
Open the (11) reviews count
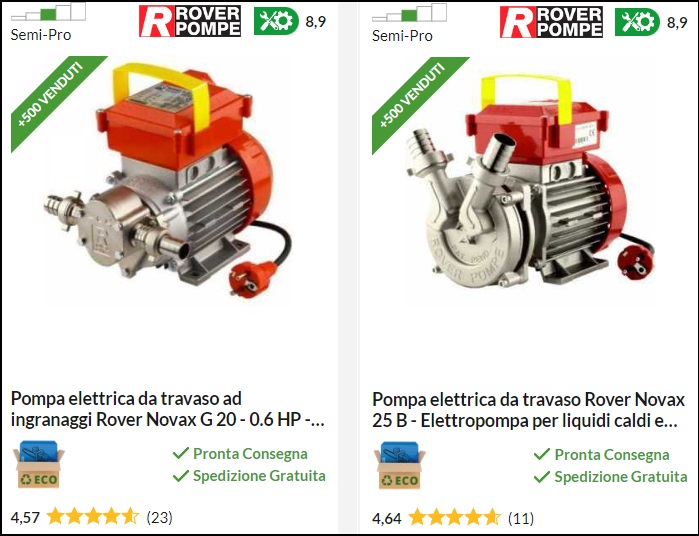pos(521,518)
